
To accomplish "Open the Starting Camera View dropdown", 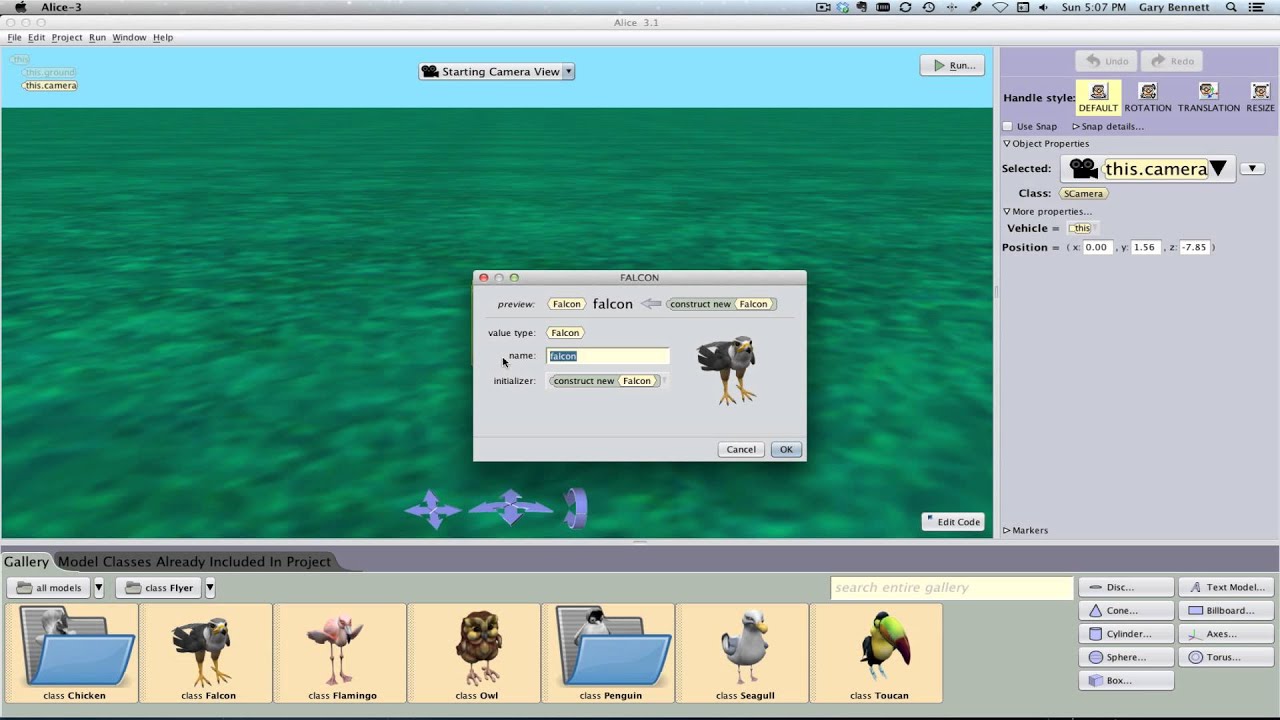I will [568, 71].
